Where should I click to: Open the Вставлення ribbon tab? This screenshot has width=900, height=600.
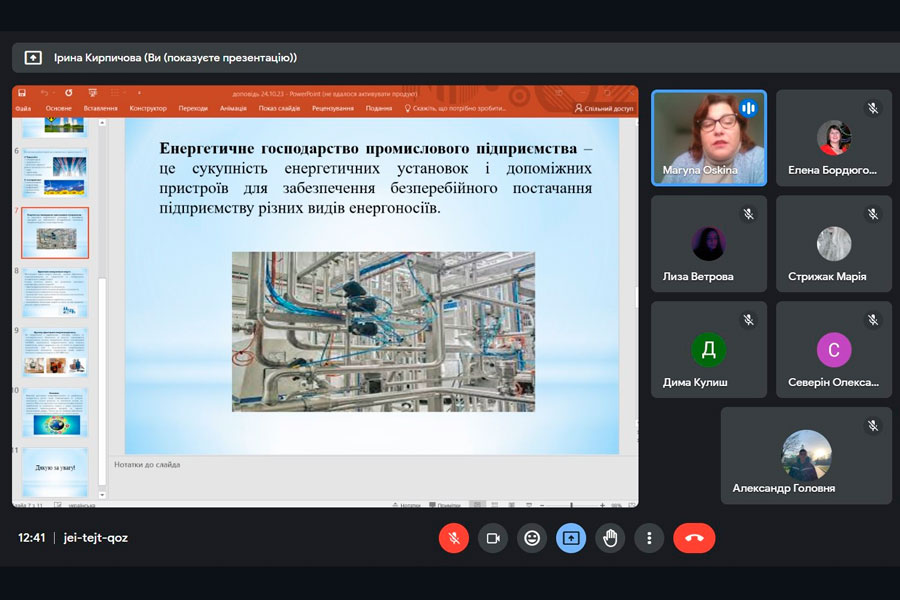click(100, 108)
